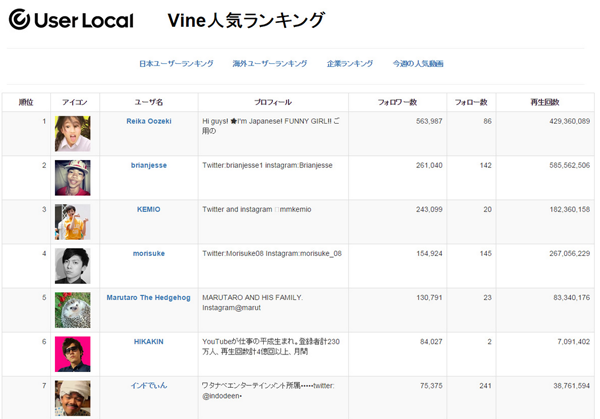Select follower count 261,040
This screenshot has width=600, height=419.
(429, 165)
